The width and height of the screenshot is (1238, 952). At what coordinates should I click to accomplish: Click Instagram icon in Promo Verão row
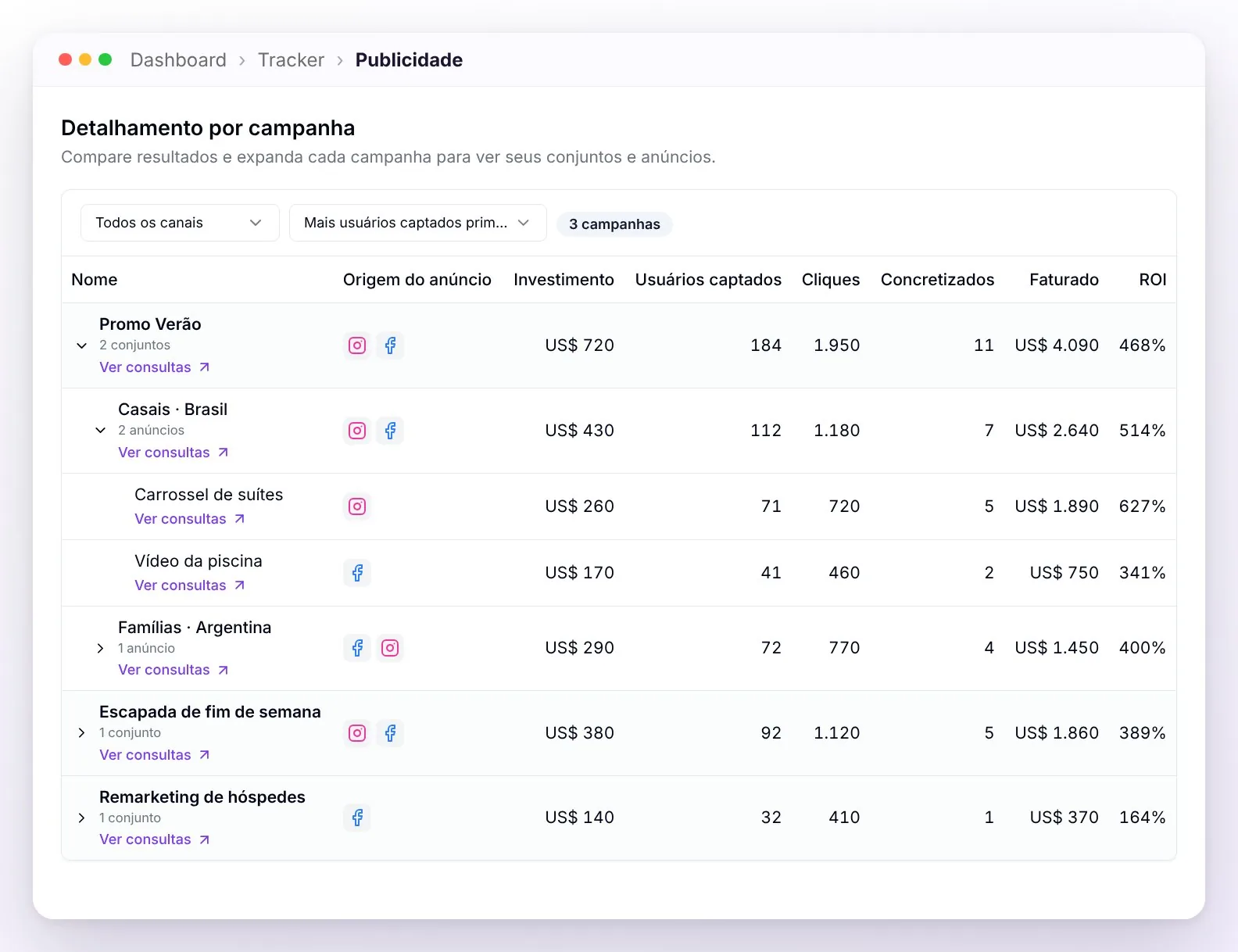[357, 345]
